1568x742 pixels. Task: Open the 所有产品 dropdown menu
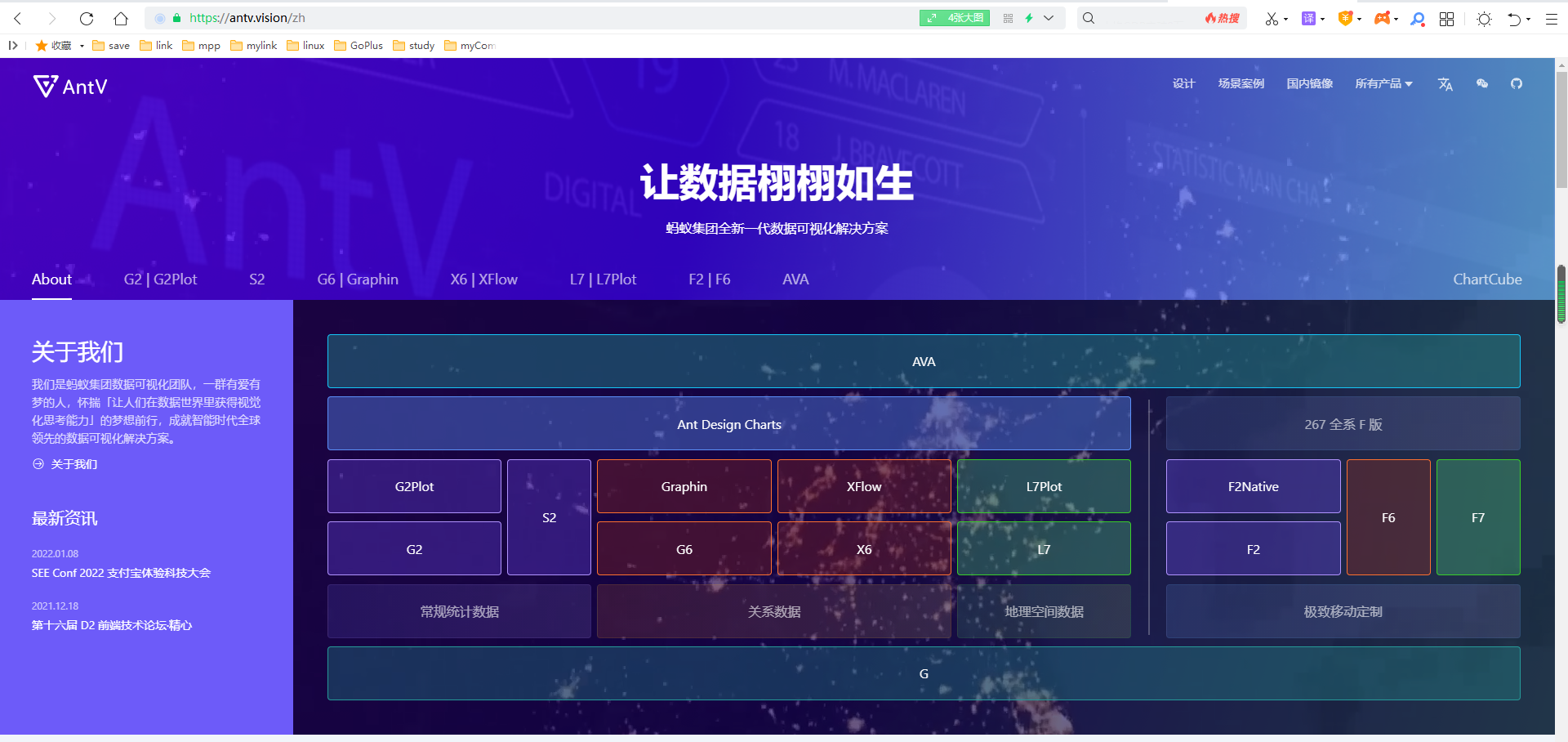(1383, 83)
